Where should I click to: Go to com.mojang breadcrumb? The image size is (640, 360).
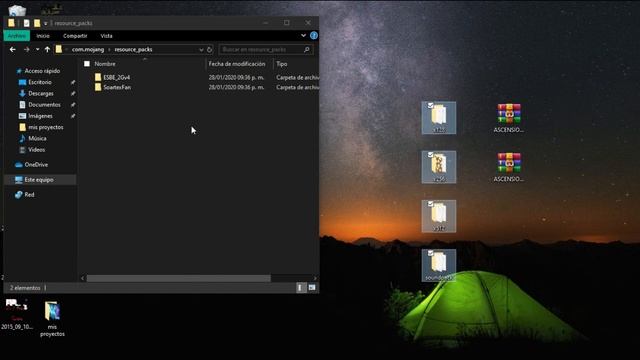pos(88,49)
